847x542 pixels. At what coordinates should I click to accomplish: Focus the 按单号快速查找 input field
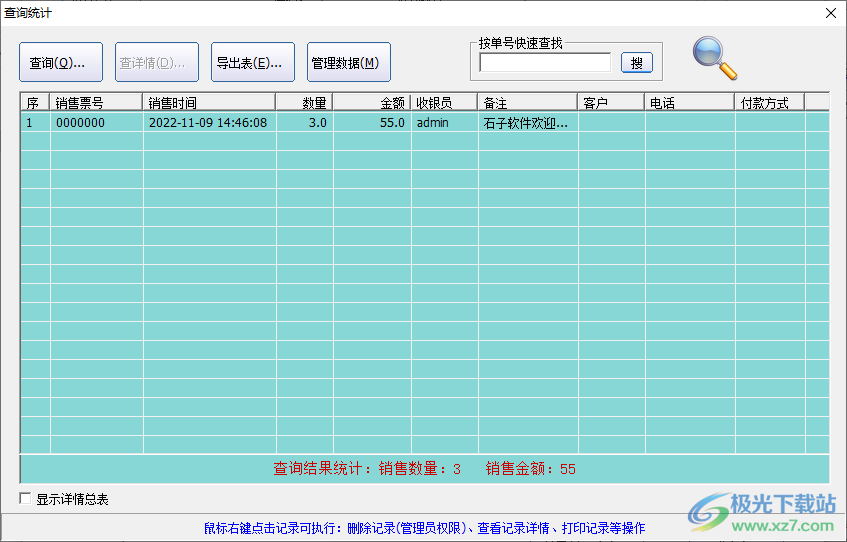pos(545,63)
